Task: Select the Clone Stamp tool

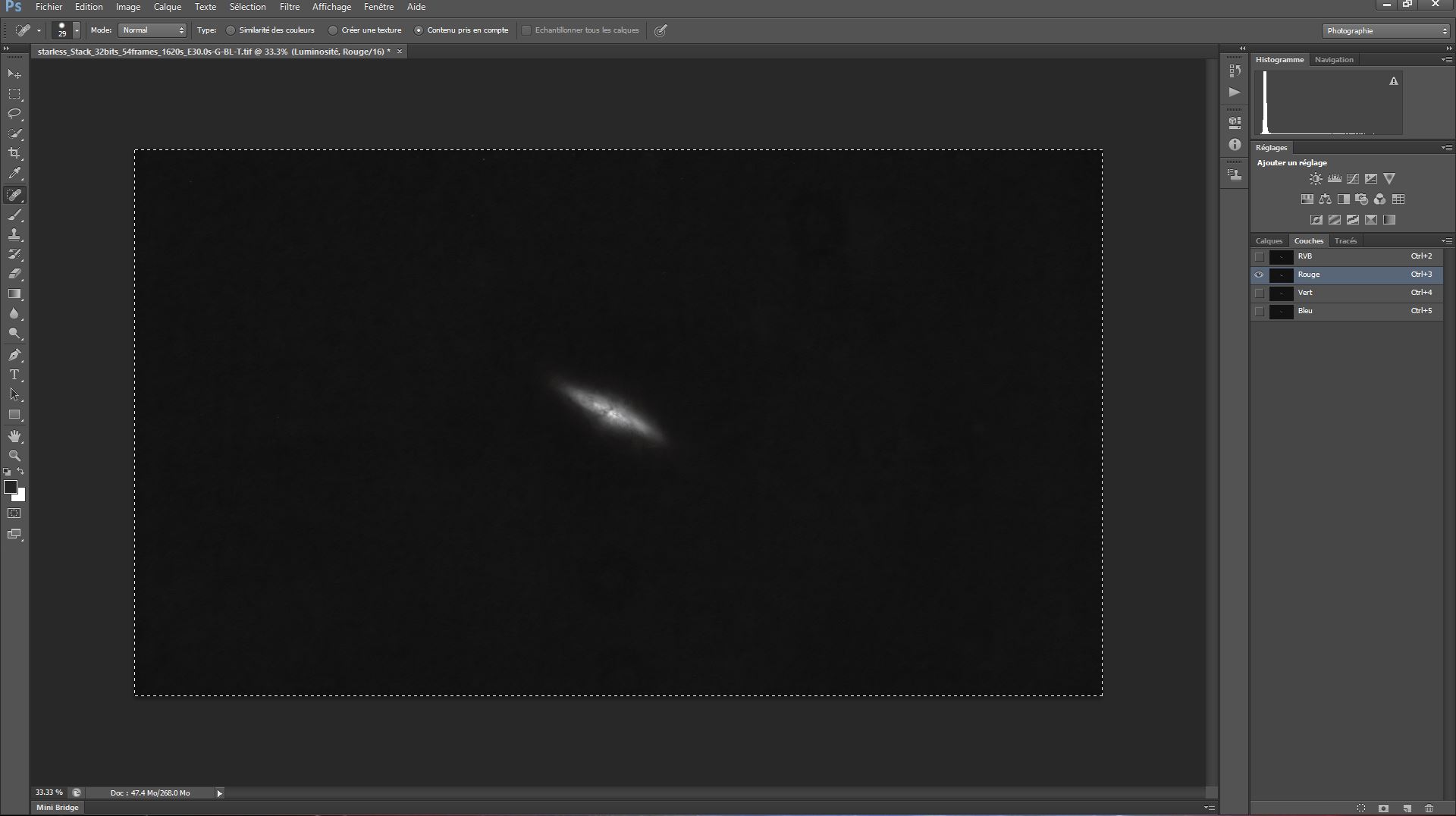Action: coord(14,235)
